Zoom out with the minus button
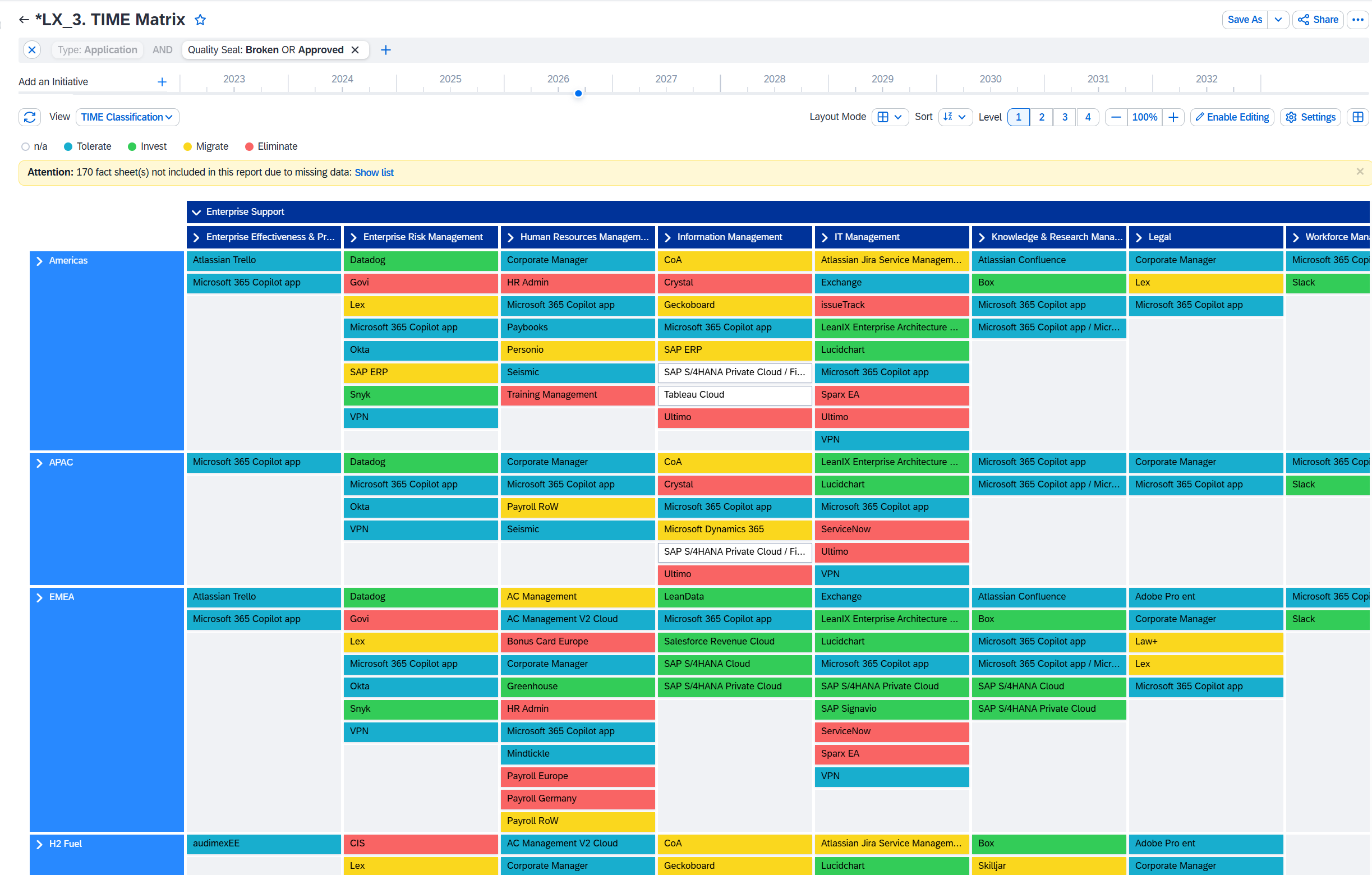The image size is (1372, 875). click(1116, 117)
